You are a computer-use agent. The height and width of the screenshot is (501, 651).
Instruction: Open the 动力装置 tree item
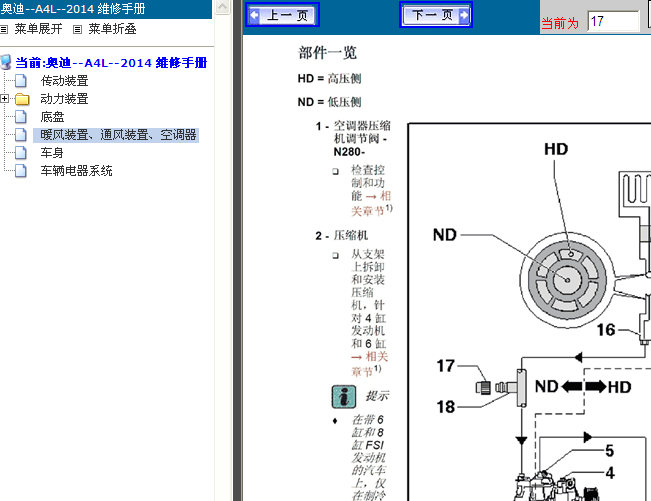(x=64, y=99)
